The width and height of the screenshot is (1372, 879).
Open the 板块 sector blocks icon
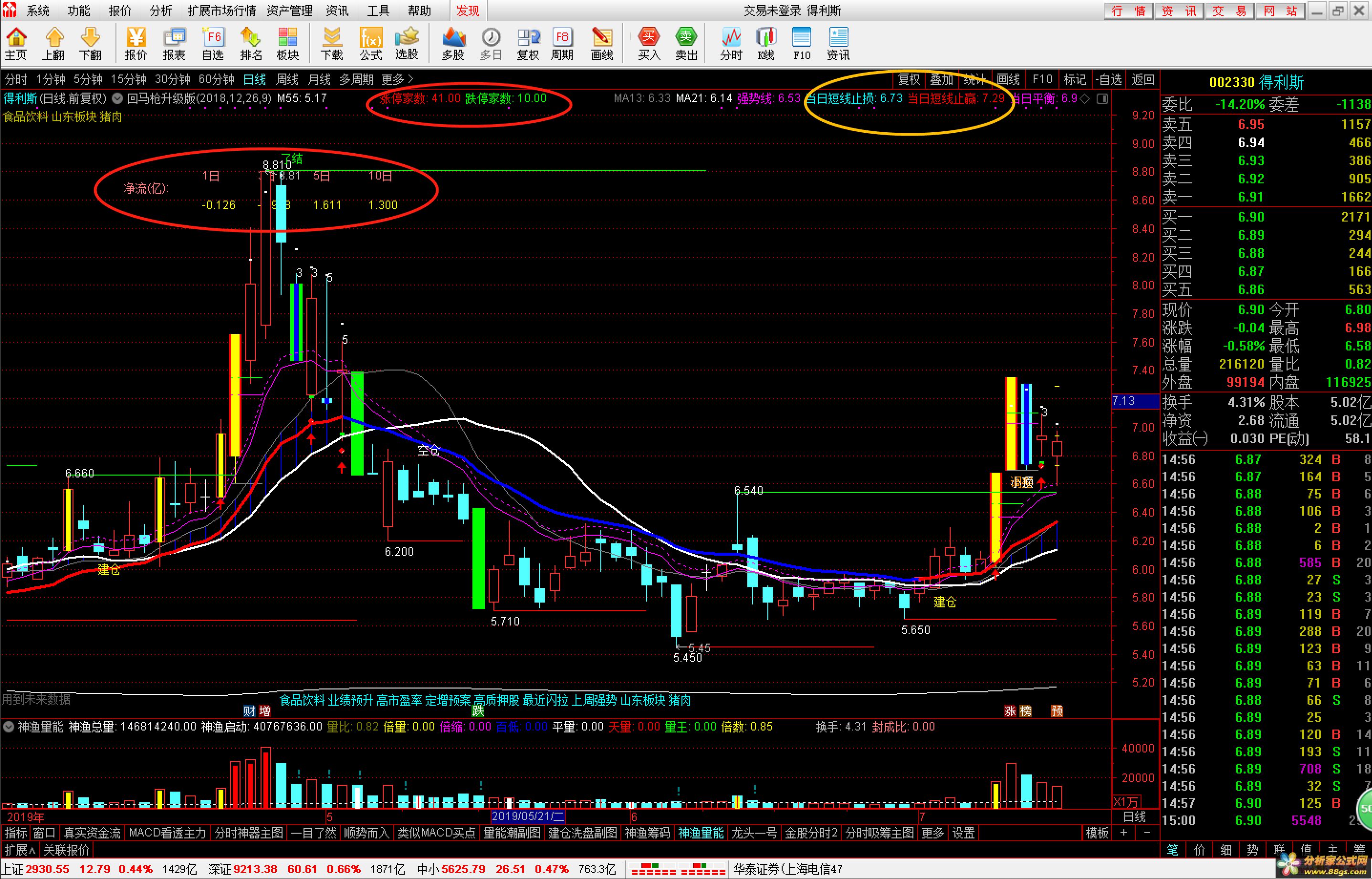pyautogui.click(x=287, y=43)
